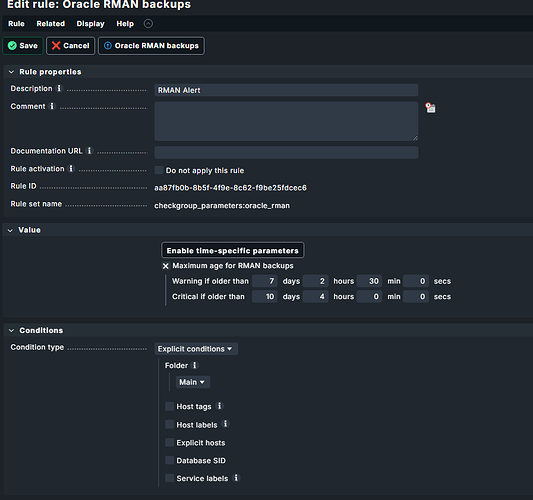This screenshot has height=500, width=533.
Task: Go to the Oracle RMAN backups ruleset
Action: tap(151, 46)
